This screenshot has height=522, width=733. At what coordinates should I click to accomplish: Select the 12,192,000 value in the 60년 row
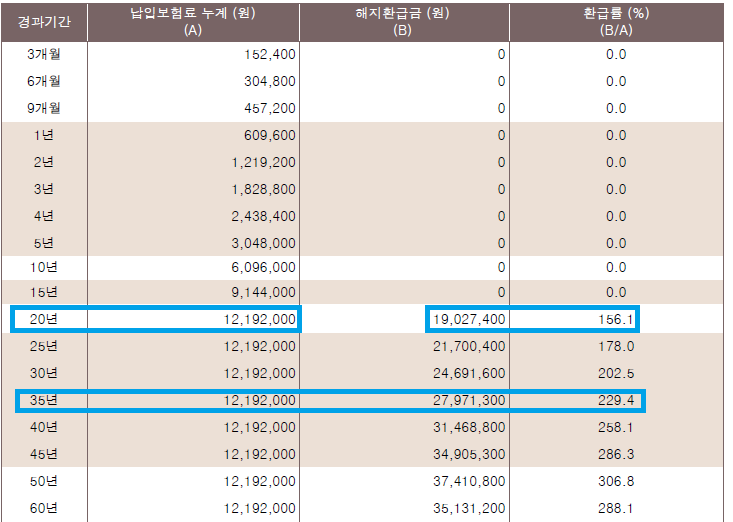point(260,508)
